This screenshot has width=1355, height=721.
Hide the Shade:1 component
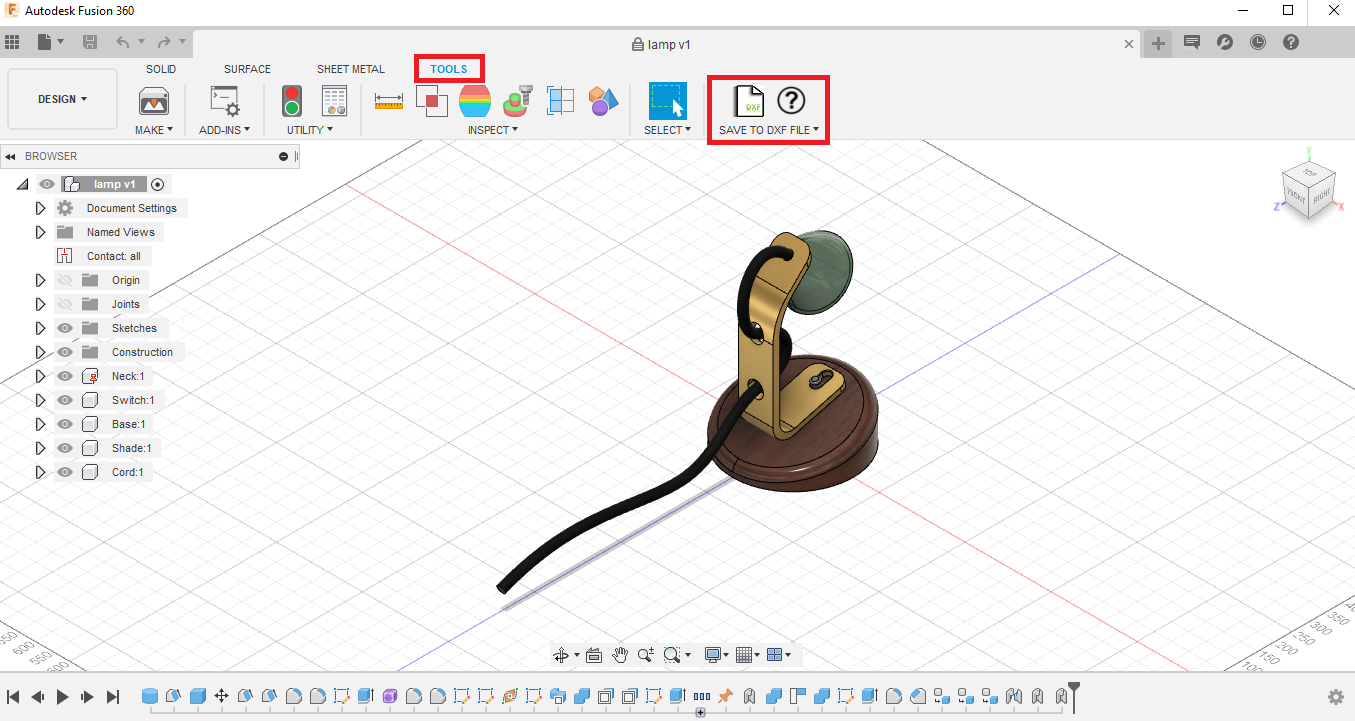click(65, 448)
